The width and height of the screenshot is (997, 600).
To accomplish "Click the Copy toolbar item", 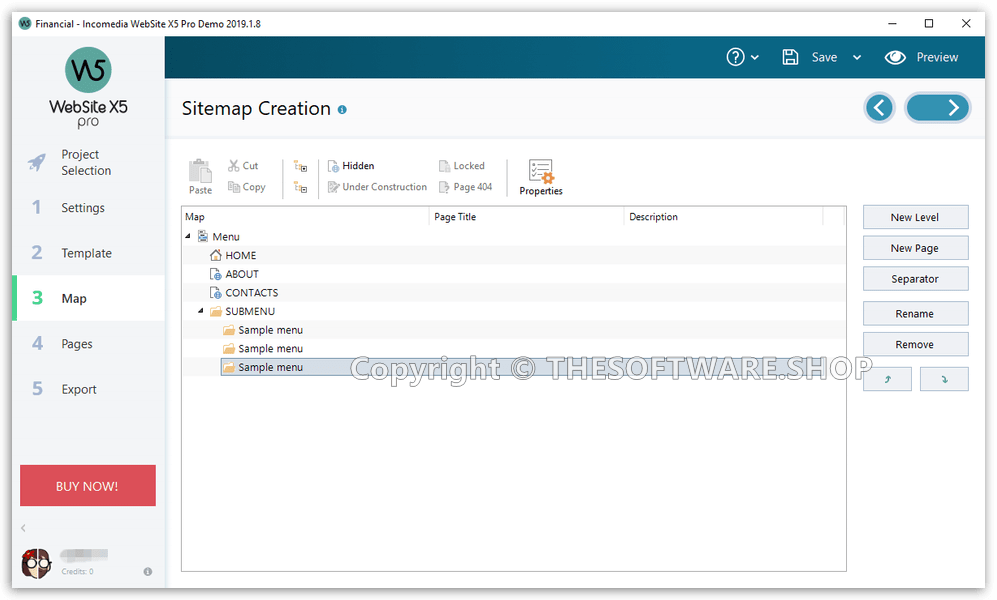I will point(247,187).
